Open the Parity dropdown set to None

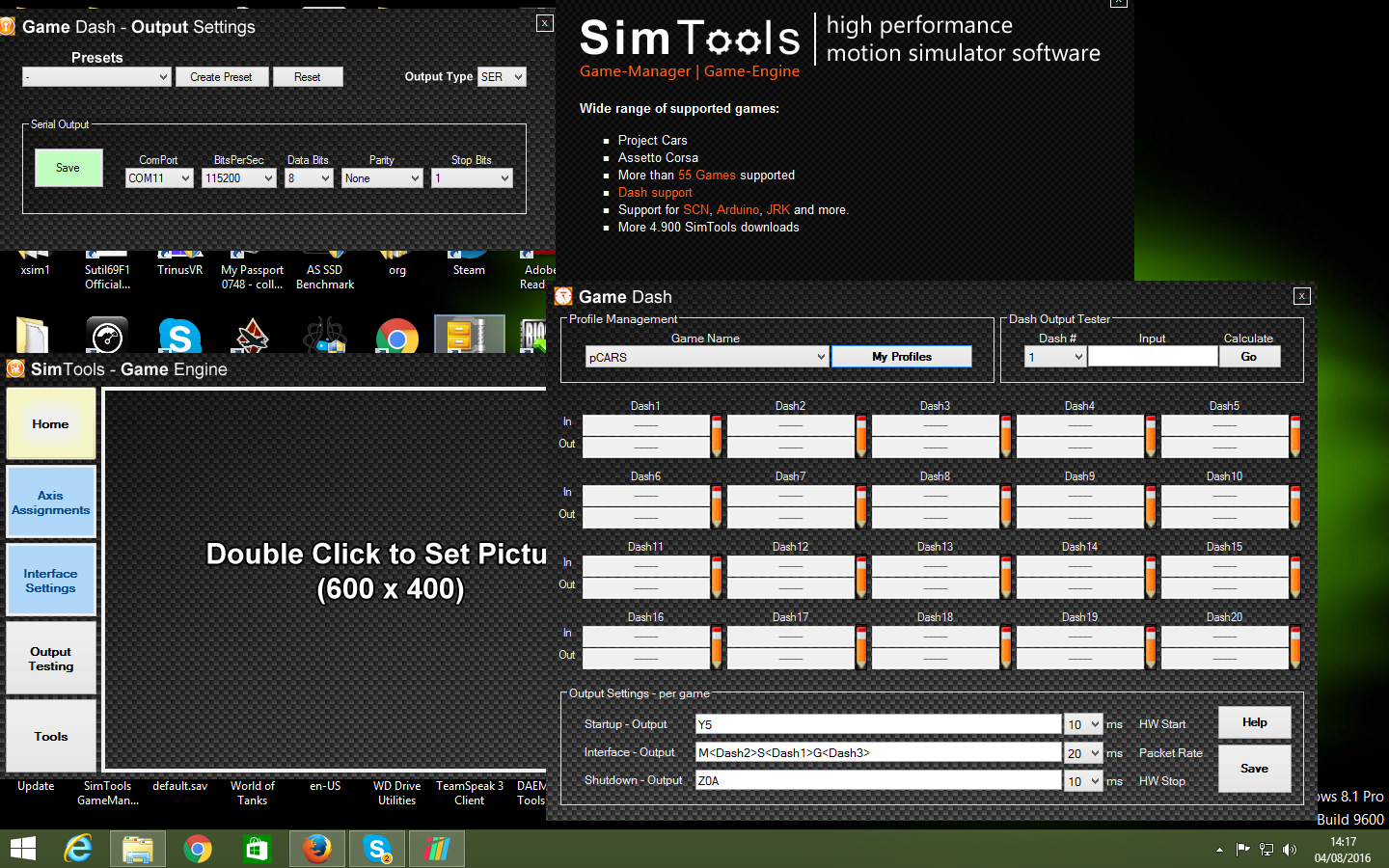[x=382, y=177]
